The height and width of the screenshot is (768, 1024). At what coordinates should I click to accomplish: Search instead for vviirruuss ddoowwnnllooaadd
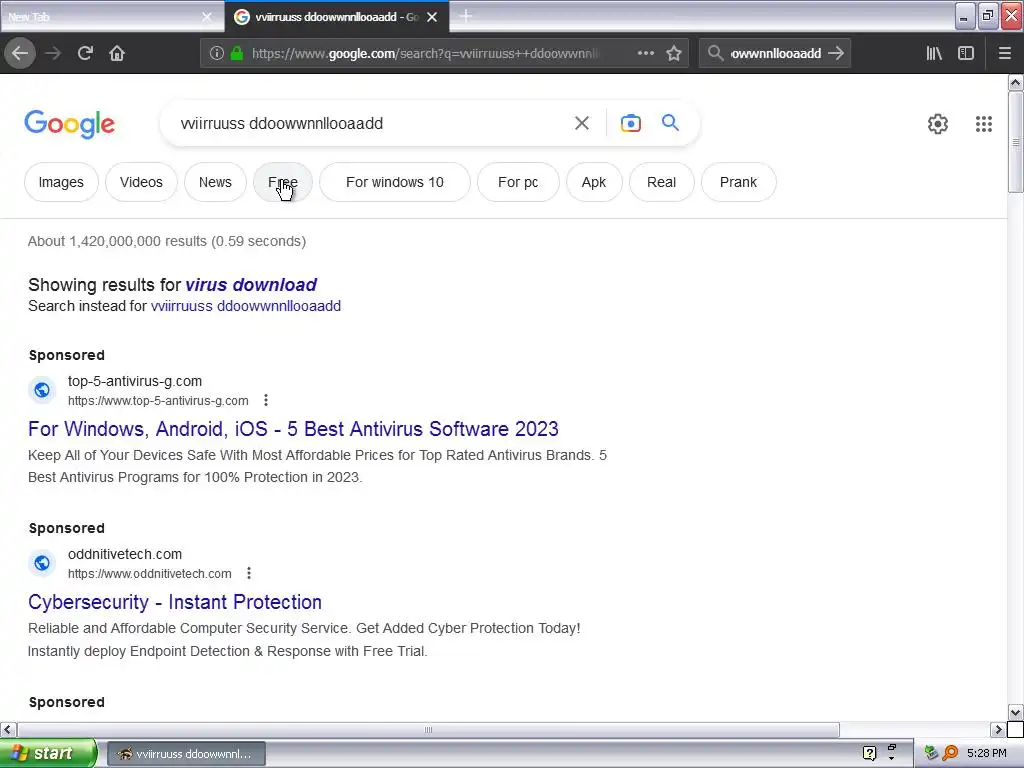246,306
